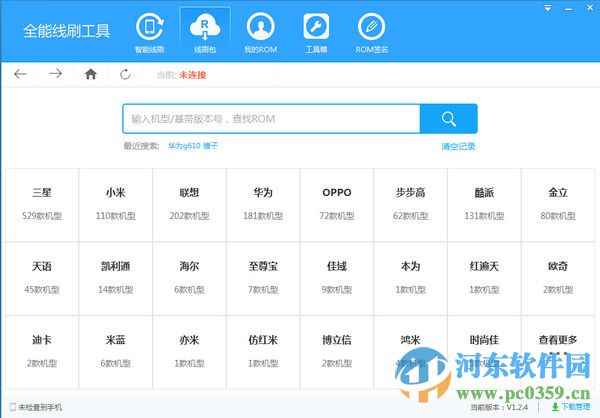The height and width of the screenshot is (418, 600).
Task: Pick recent search 华为g610
Action: (184, 146)
